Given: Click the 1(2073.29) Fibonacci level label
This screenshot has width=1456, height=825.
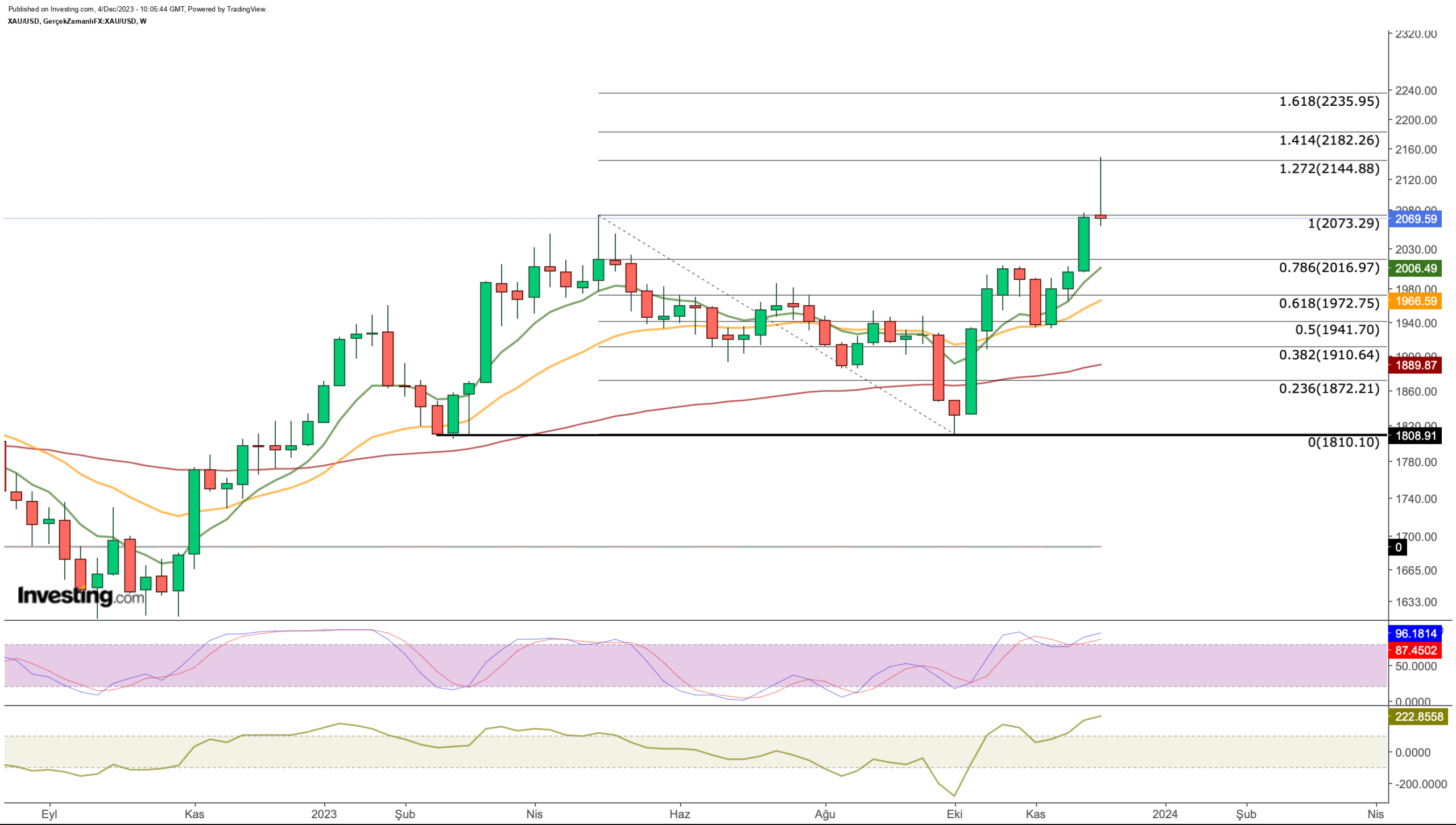Looking at the screenshot, I should pos(1343,223).
